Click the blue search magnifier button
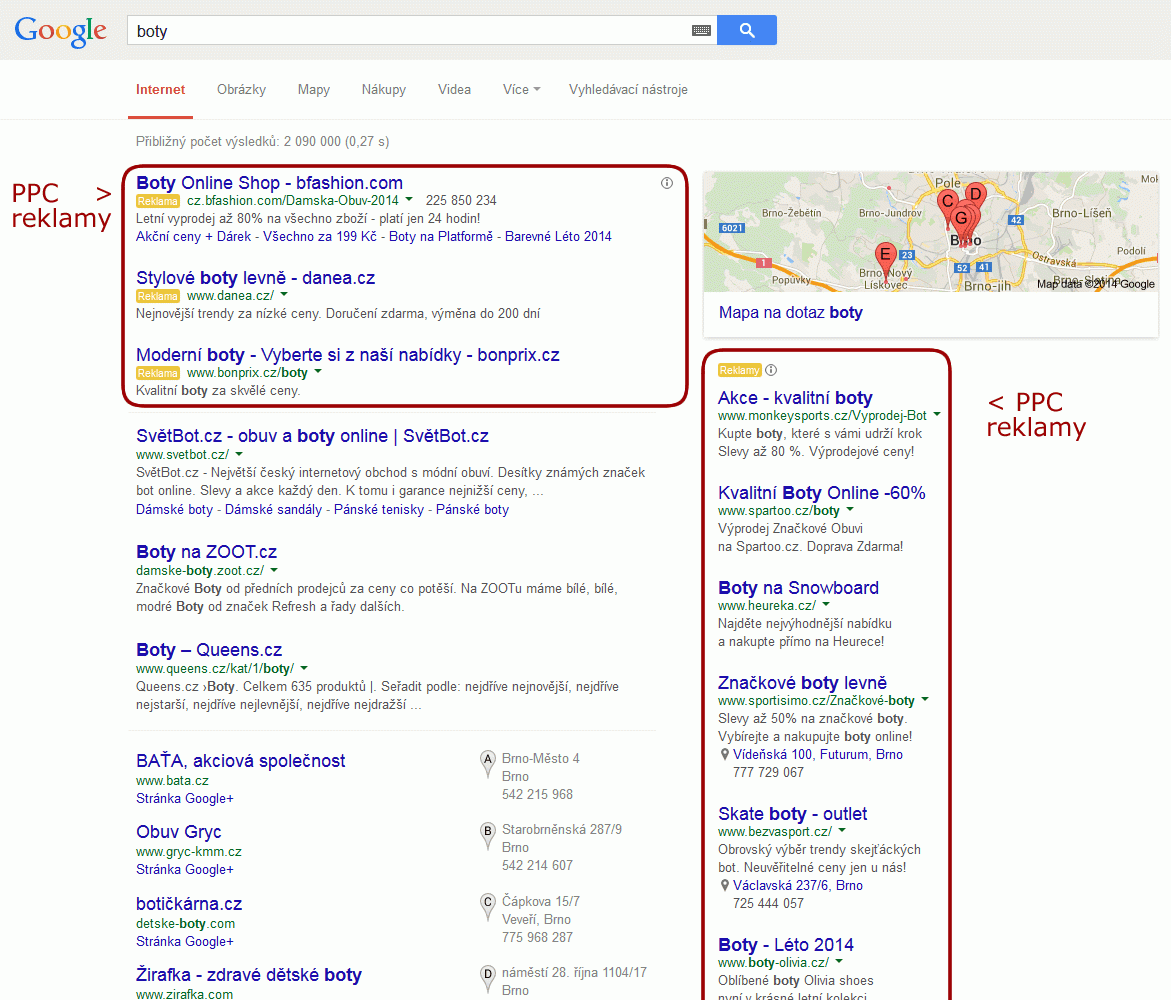This screenshot has width=1171, height=1000. 746,30
